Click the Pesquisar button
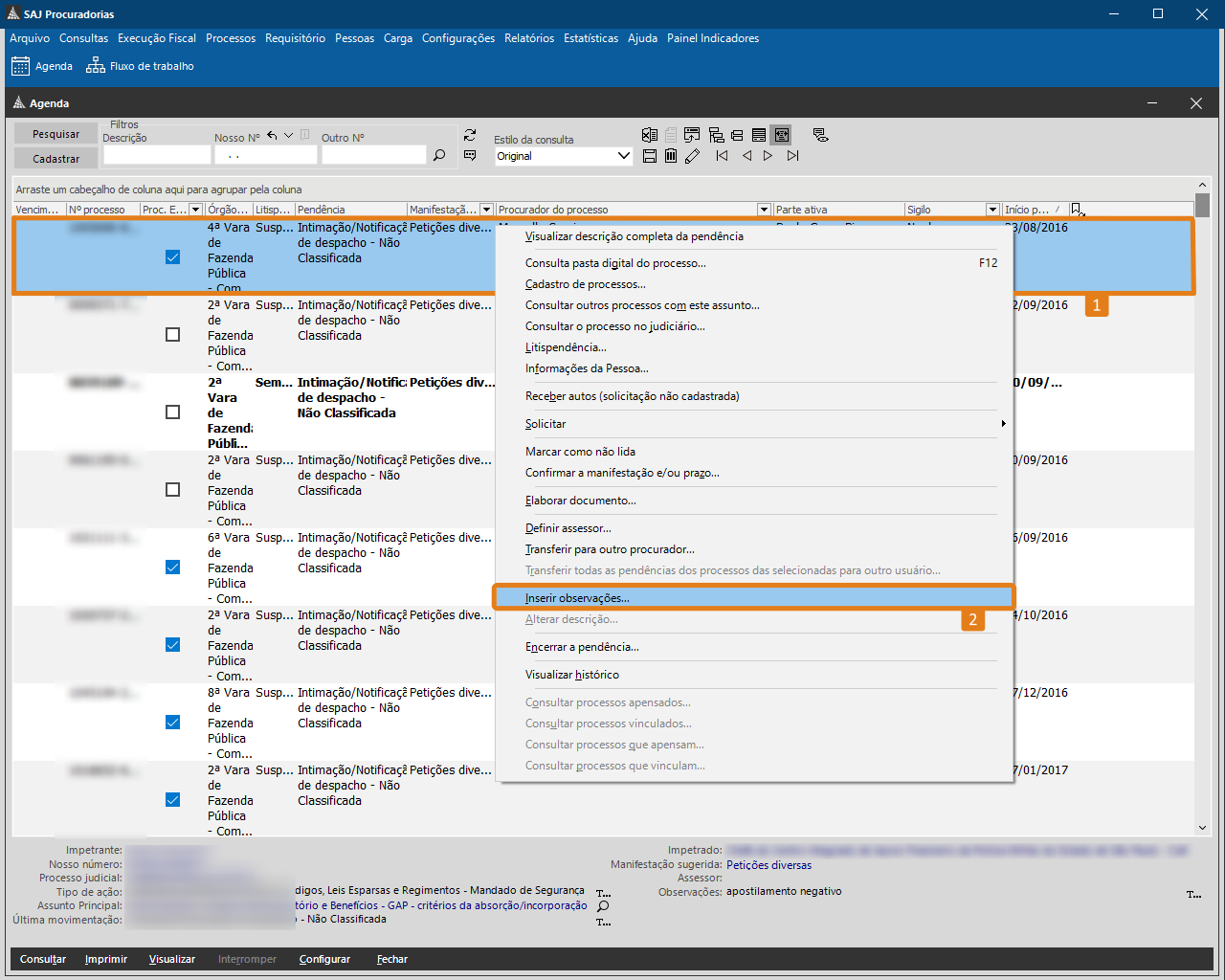Image resolution: width=1225 pixels, height=980 pixels. coord(56,134)
